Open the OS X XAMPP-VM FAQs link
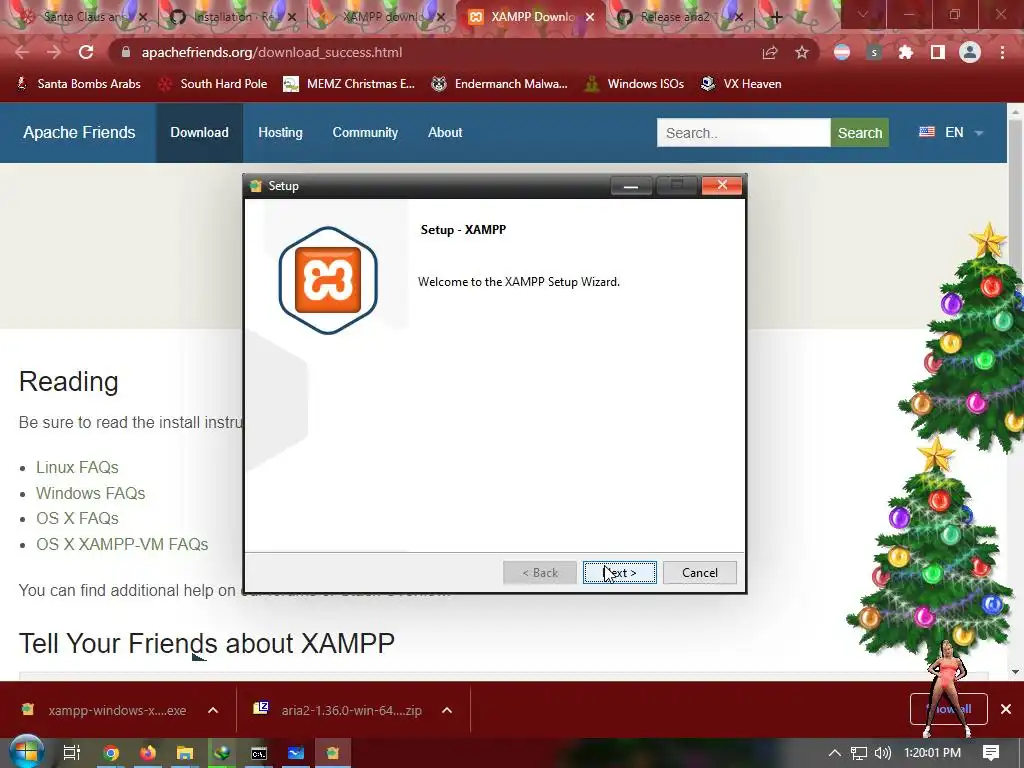 pos(122,544)
